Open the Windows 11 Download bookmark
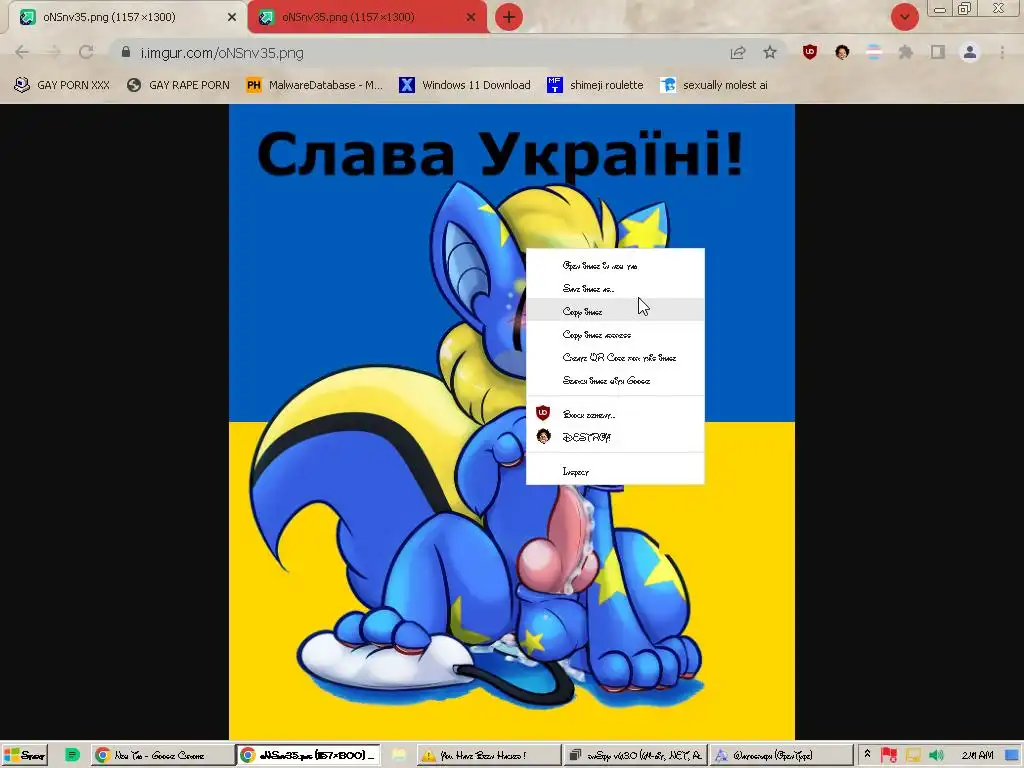The image size is (1024, 768). pos(465,85)
